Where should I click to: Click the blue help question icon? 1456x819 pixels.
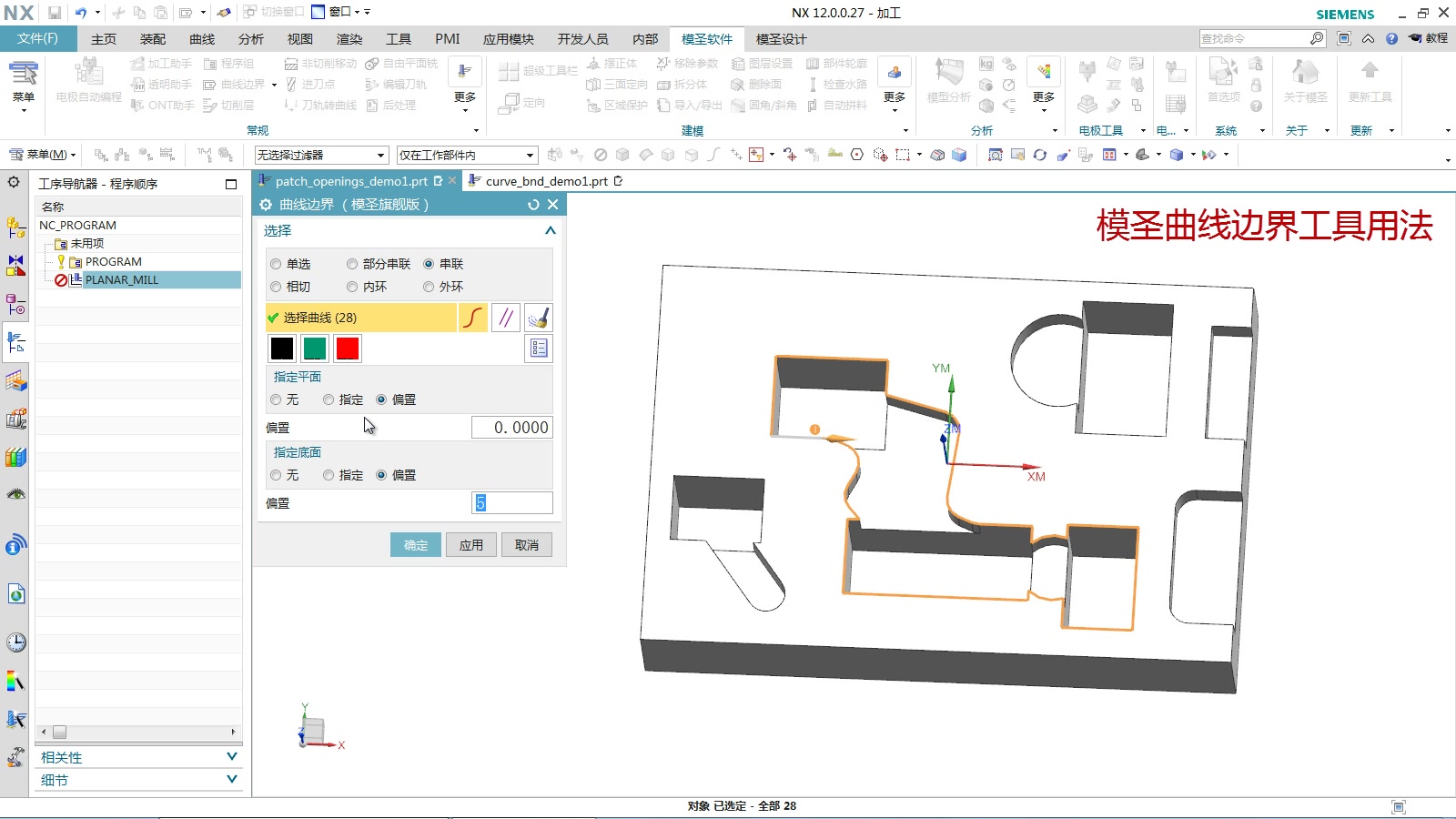tap(1391, 38)
